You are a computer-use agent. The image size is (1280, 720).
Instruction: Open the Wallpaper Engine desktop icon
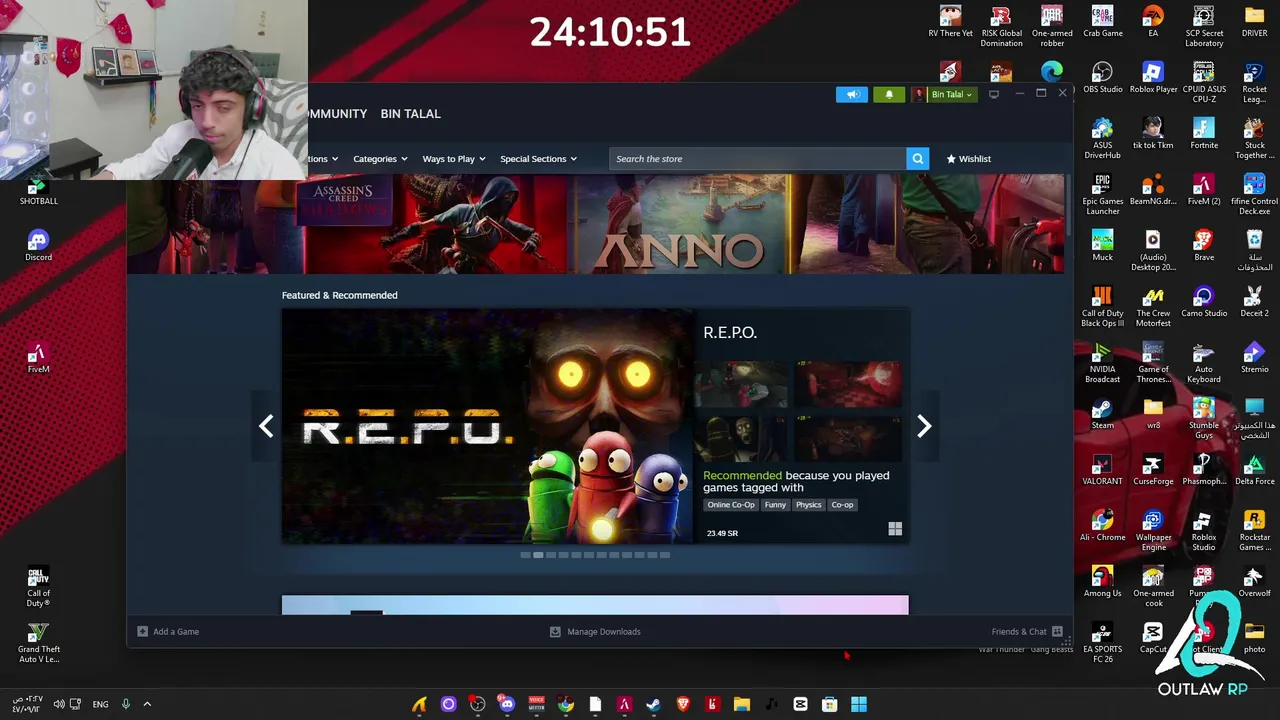click(1153, 531)
